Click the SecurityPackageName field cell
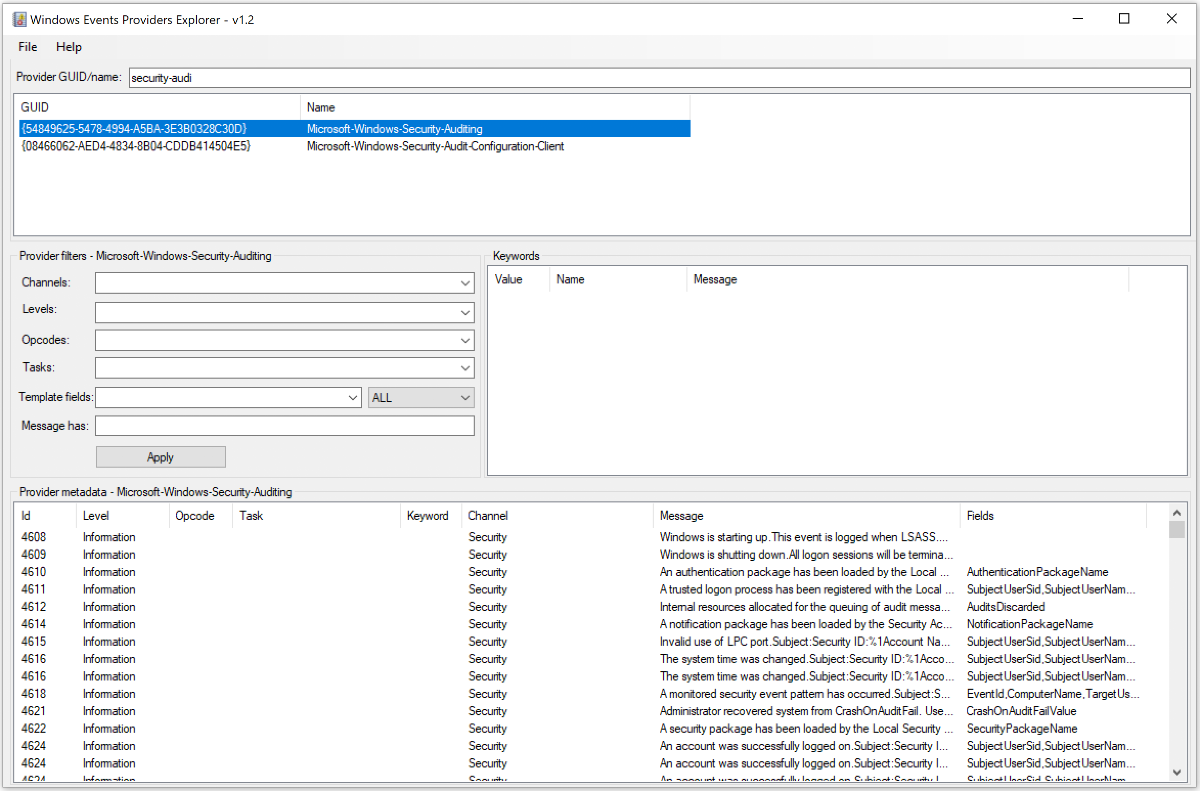The image size is (1200, 791). coord(1022,729)
